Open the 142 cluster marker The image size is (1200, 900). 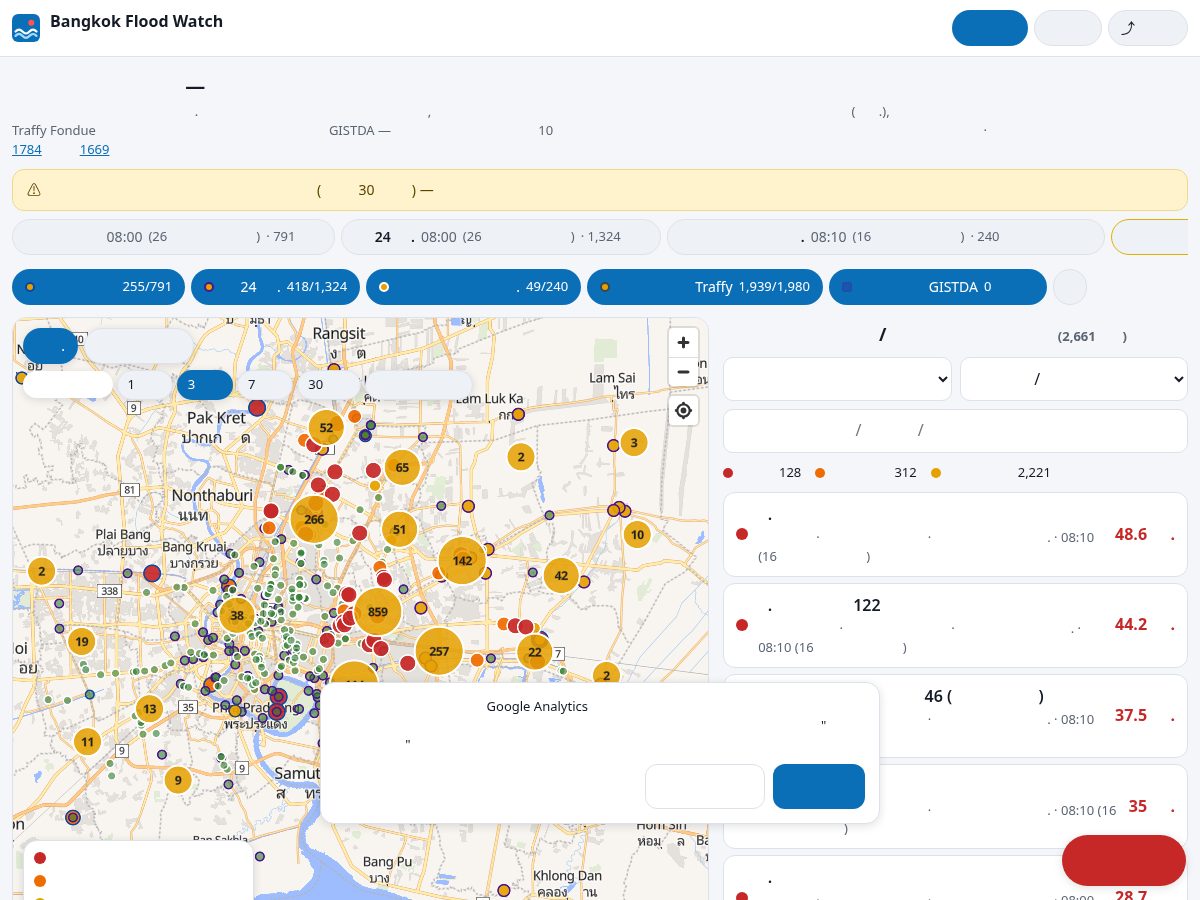tap(462, 561)
